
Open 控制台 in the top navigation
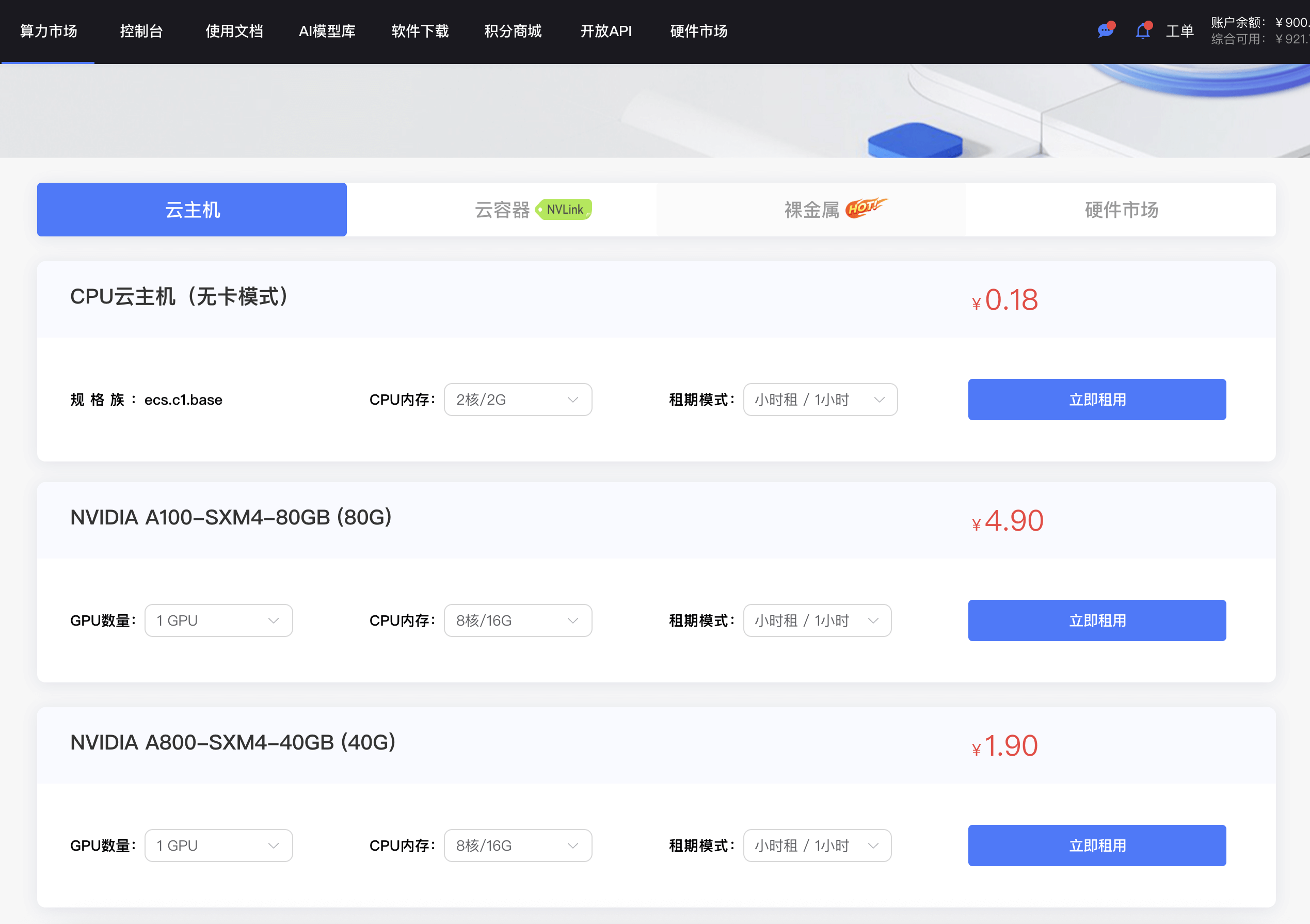[141, 31]
